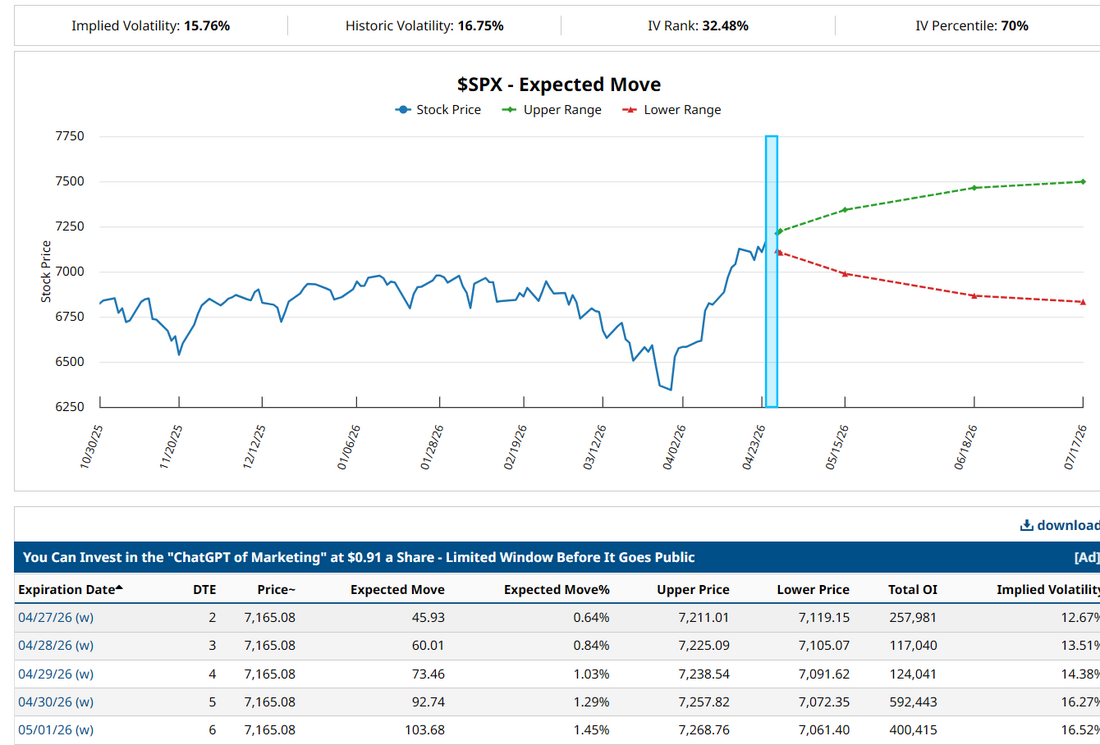The height and width of the screenshot is (745, 1100).
Task: Open the 04/30/26 (w) expiration link
Action: [56, 701]
